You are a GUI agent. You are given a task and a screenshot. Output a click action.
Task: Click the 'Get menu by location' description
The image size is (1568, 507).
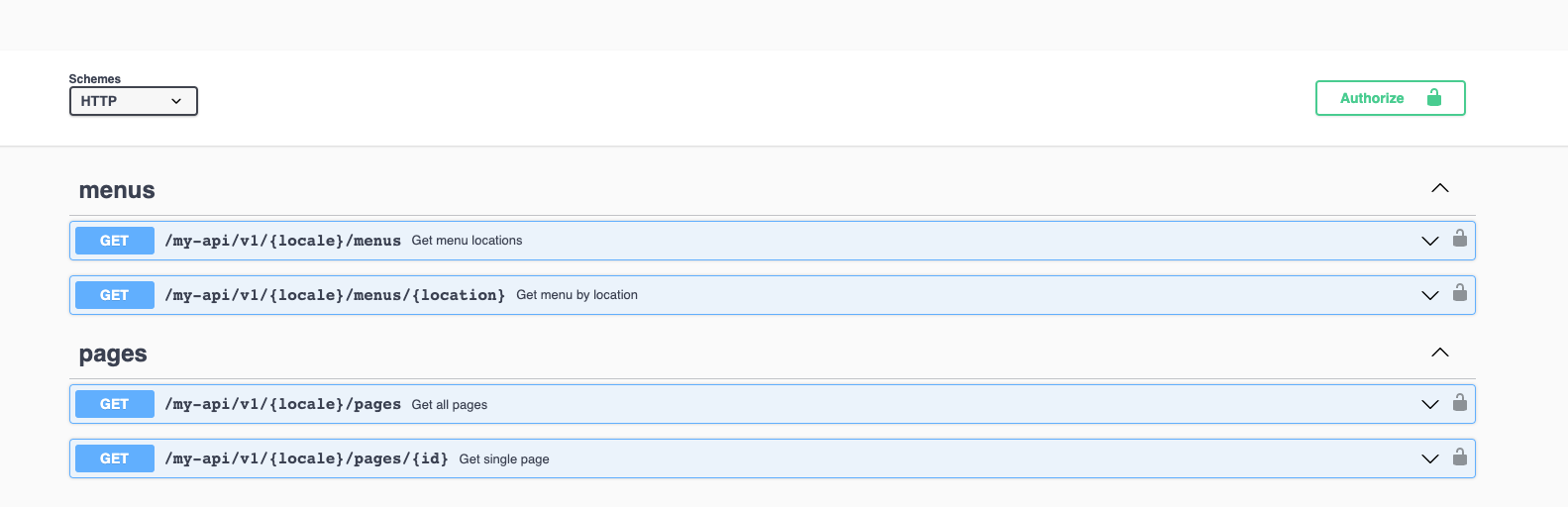pyautogui.click(x=576, y=295)
